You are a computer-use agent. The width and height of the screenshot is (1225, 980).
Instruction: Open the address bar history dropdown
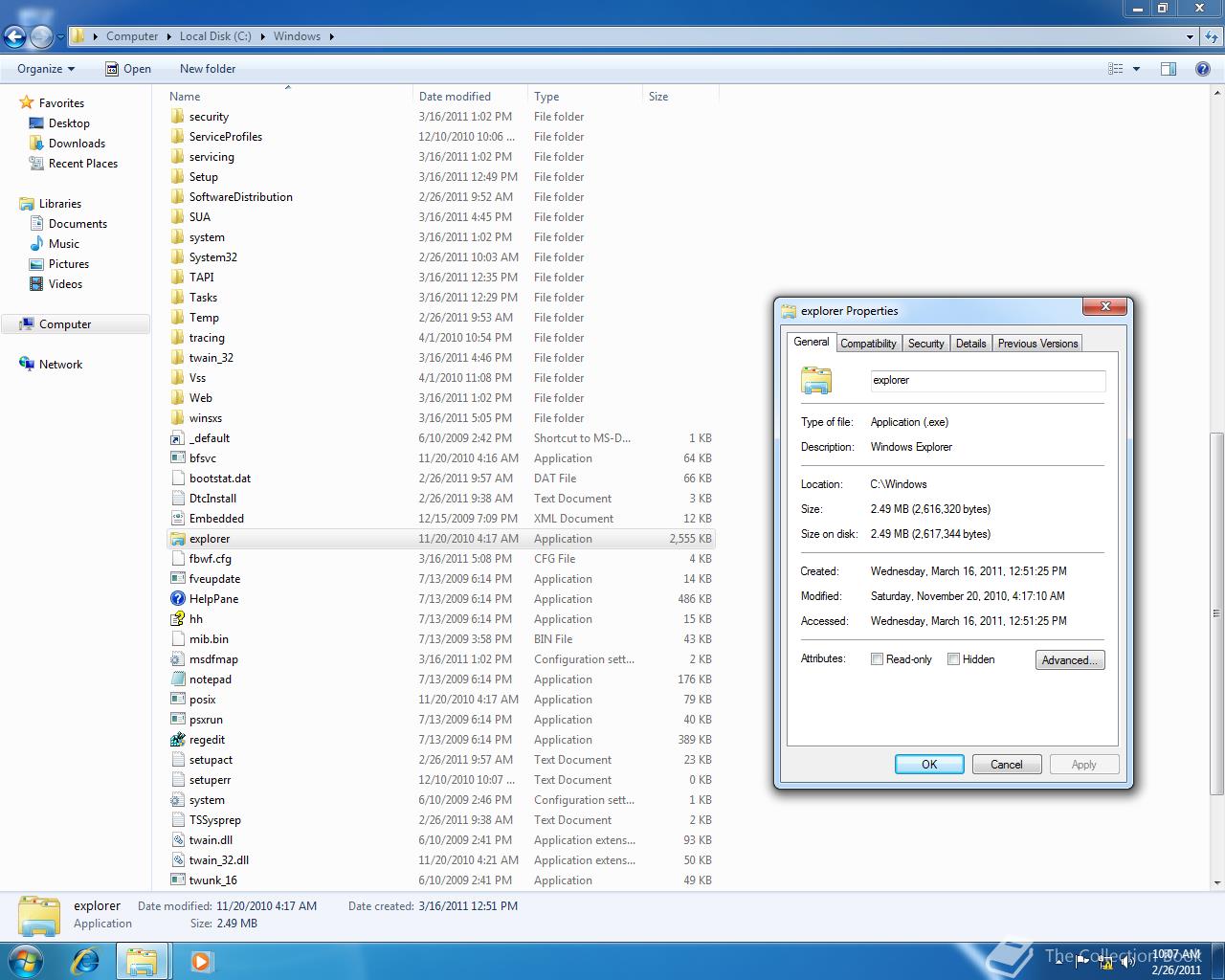pyautogui.click(x=1190, y=36)
